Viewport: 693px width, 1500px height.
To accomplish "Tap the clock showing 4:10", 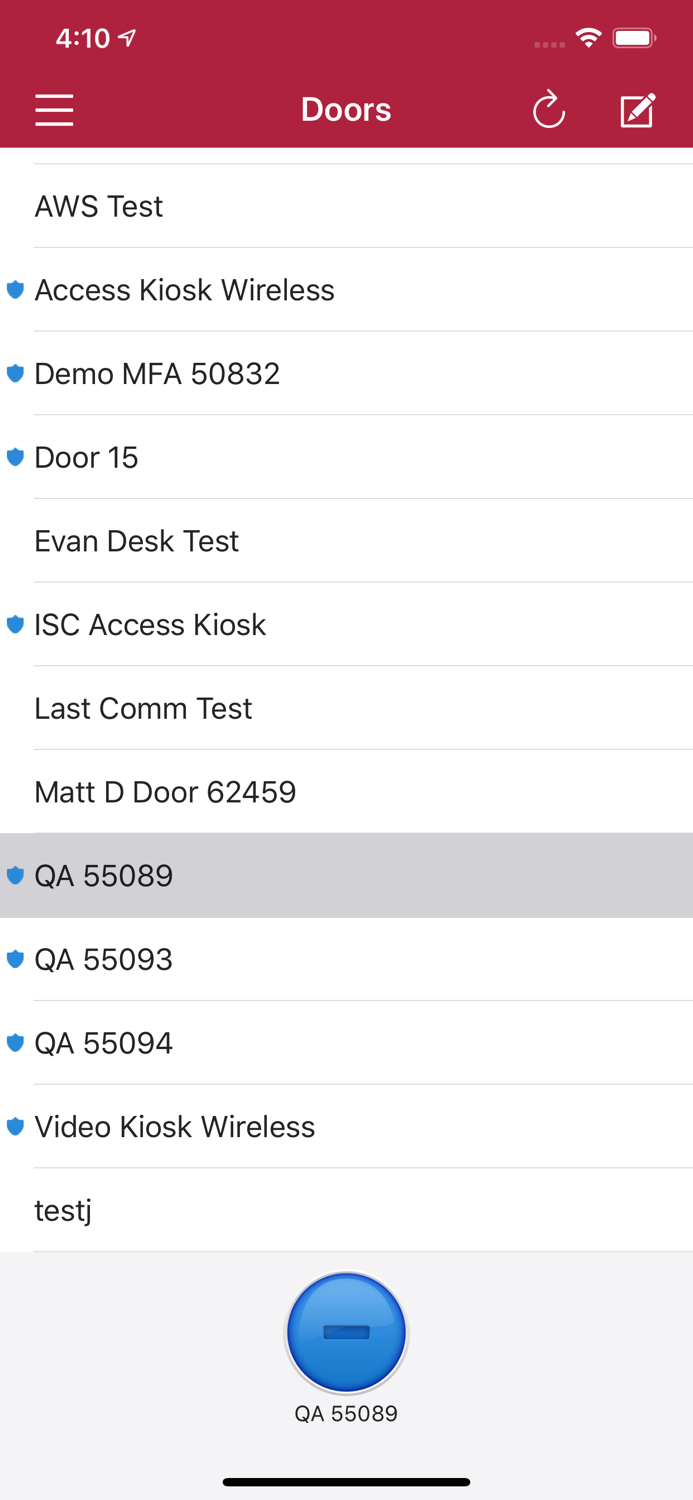I will [85, 39].
